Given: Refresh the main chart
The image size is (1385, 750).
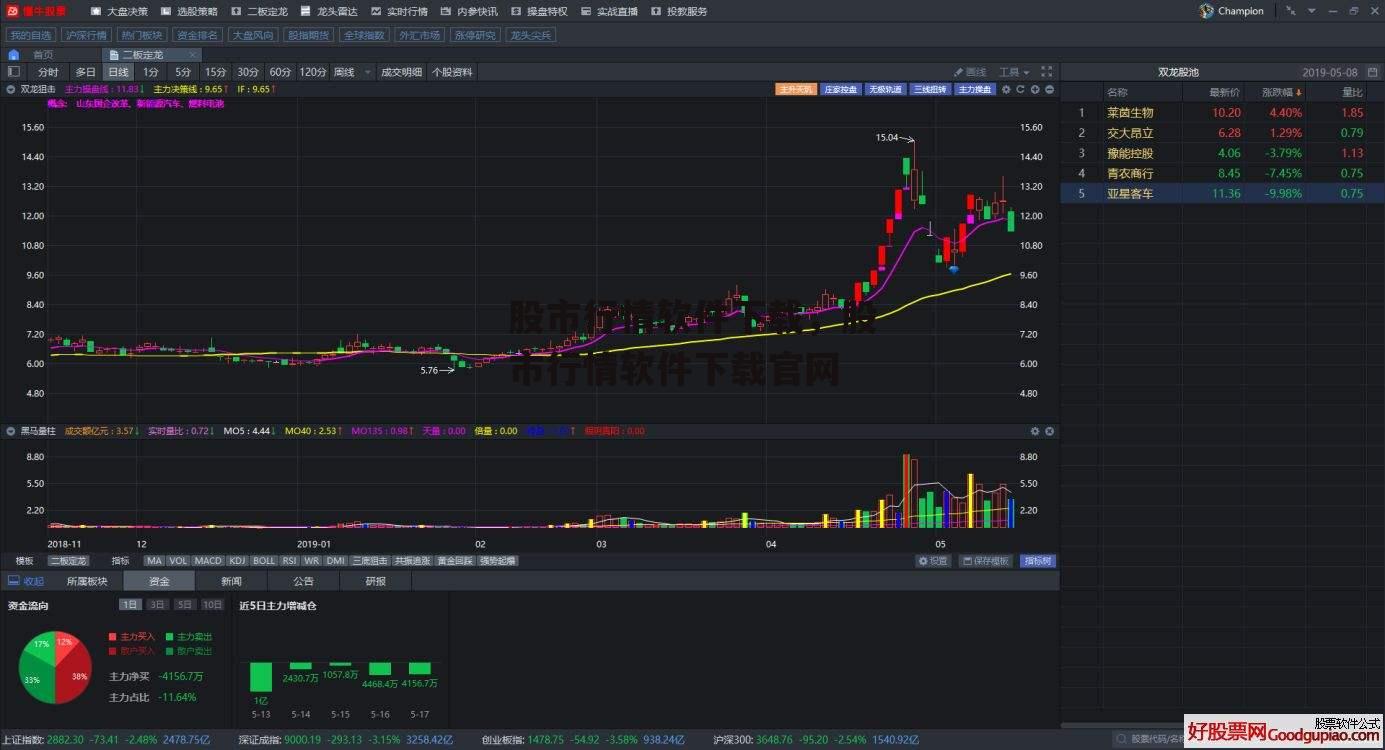Looking at the screenshot, I should tap(1020, 89).
